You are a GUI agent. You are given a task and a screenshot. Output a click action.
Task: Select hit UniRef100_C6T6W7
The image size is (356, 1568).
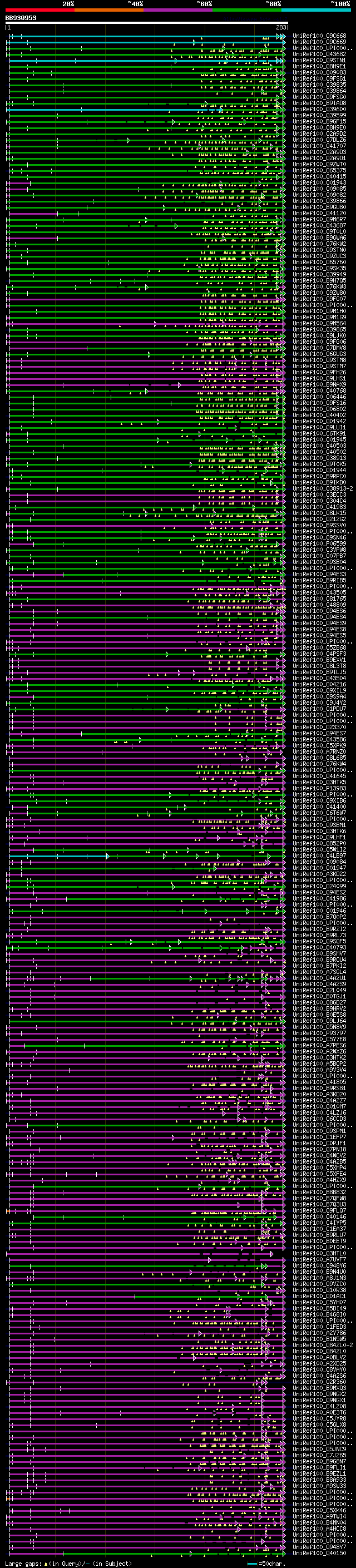point(319,813)
